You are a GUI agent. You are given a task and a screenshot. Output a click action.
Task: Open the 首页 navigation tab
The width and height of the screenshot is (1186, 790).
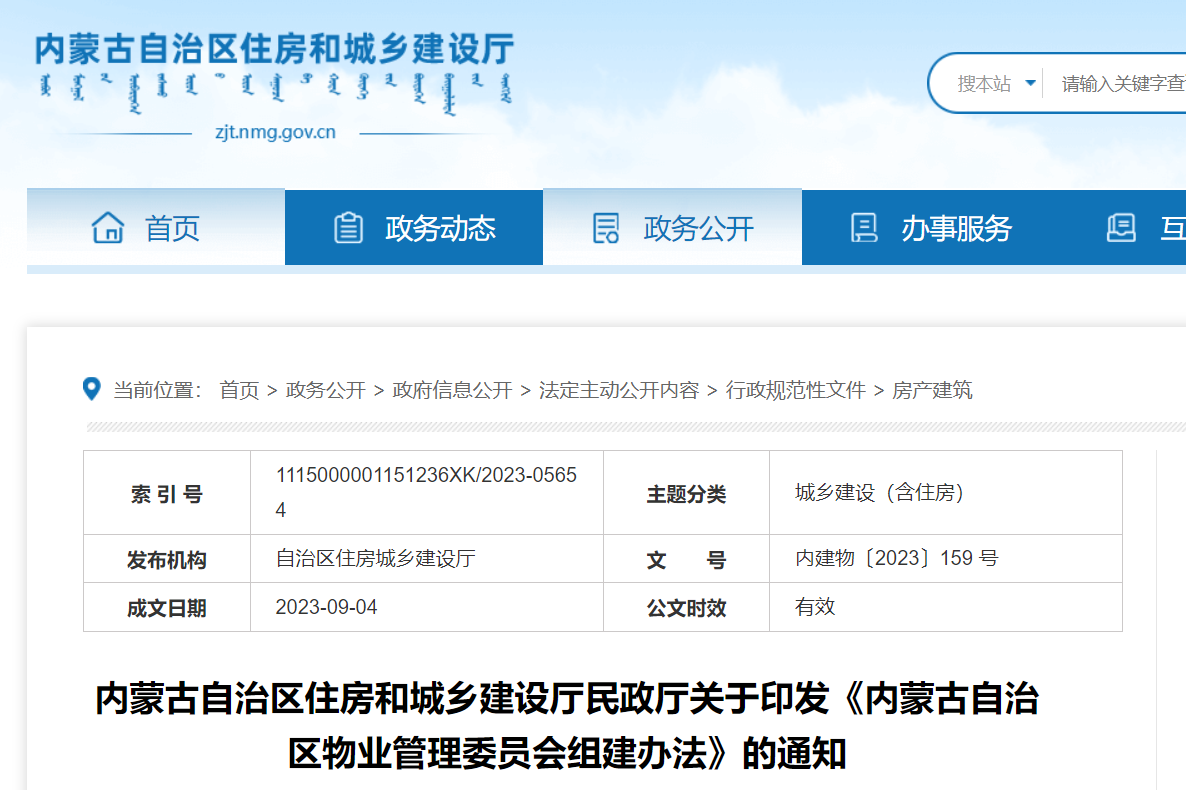tap(172, 228)
